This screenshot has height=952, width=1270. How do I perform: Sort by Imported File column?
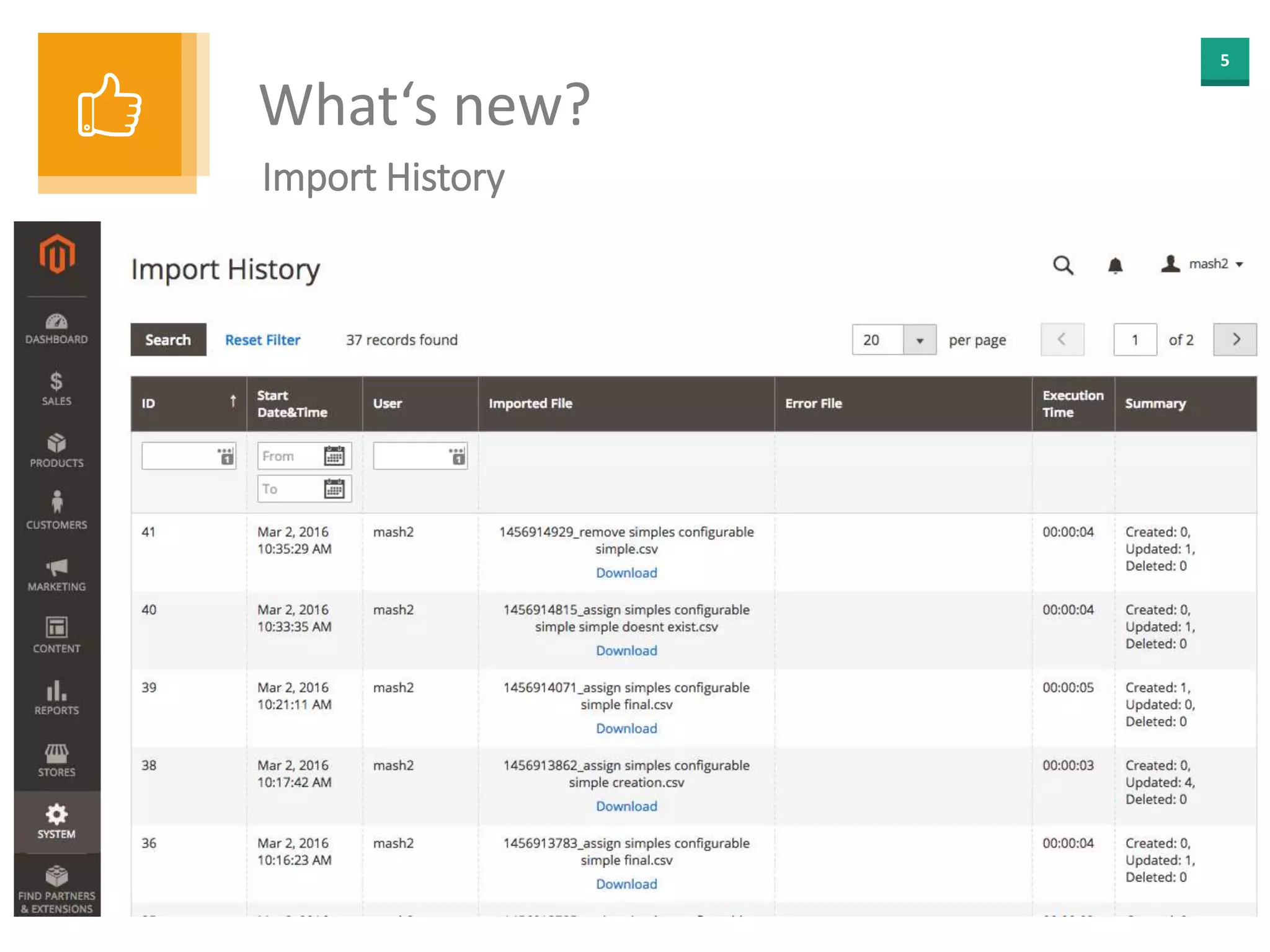[626, 403]
